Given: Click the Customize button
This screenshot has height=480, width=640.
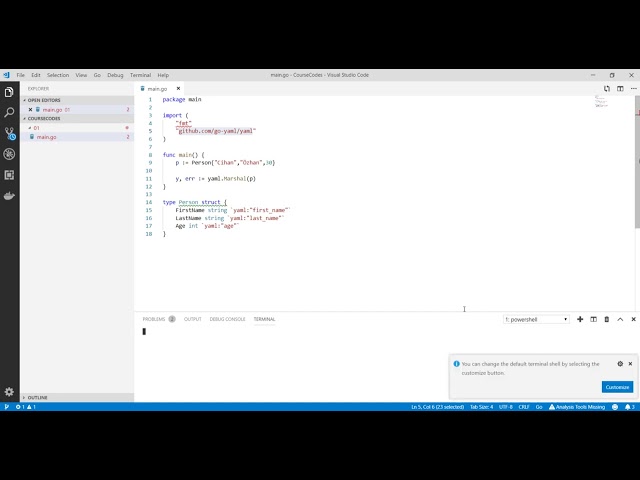Looking at the screenshot, I should pos(617,387).
